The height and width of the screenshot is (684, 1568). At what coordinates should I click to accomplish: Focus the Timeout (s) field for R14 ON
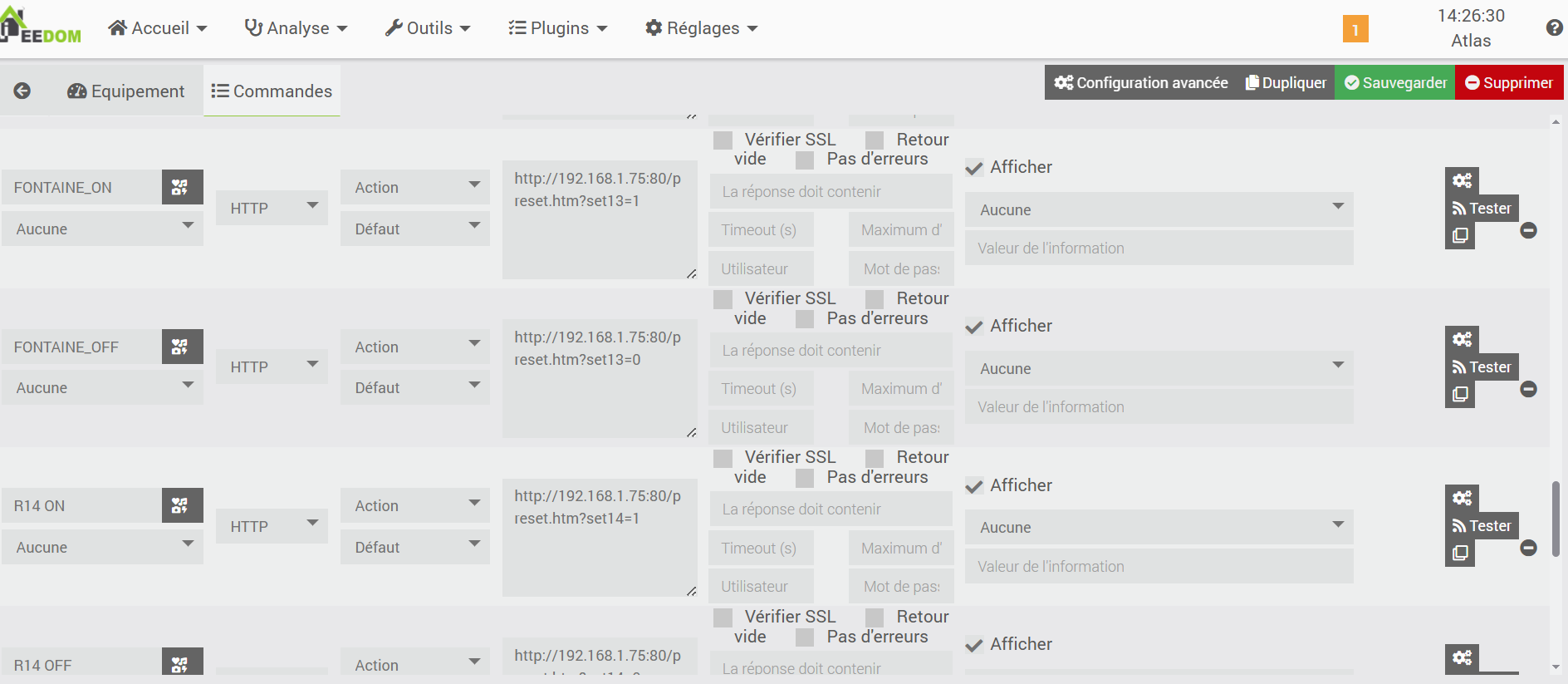761,548
